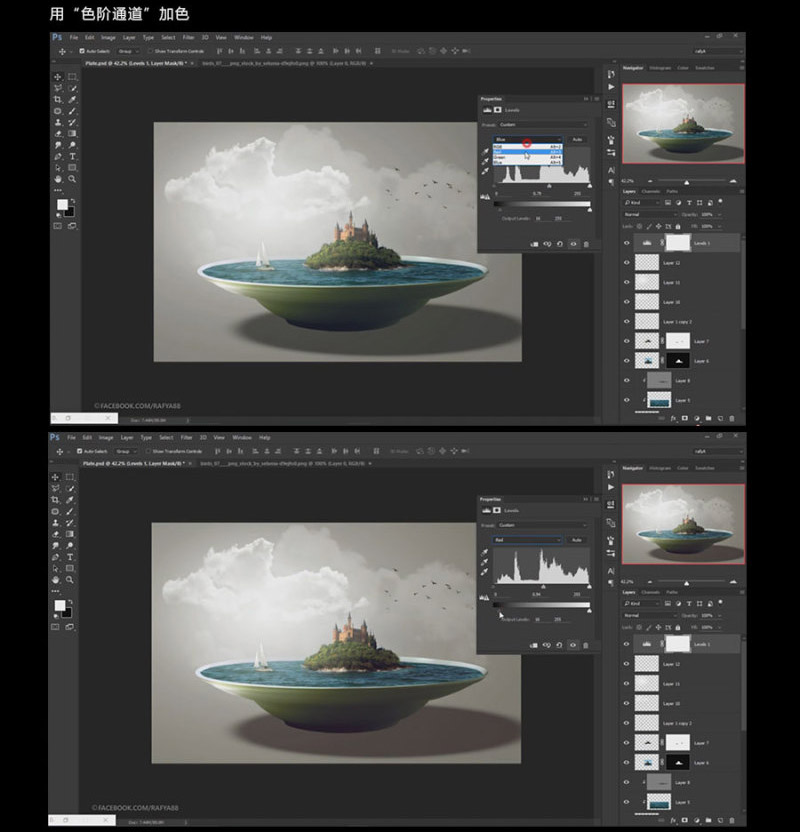Pick the white point eyedropper in bottom Properties panel

click(485, 572)
